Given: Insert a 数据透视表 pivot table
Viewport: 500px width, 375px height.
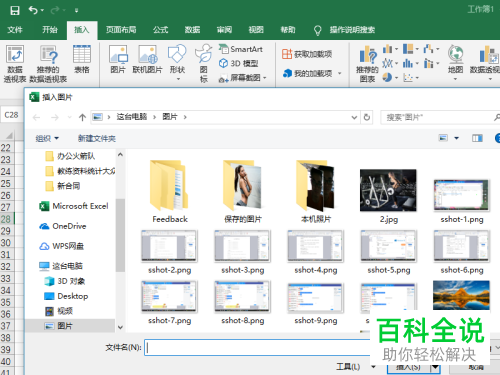Looking at the screenshot, I should tap(15, 64).
